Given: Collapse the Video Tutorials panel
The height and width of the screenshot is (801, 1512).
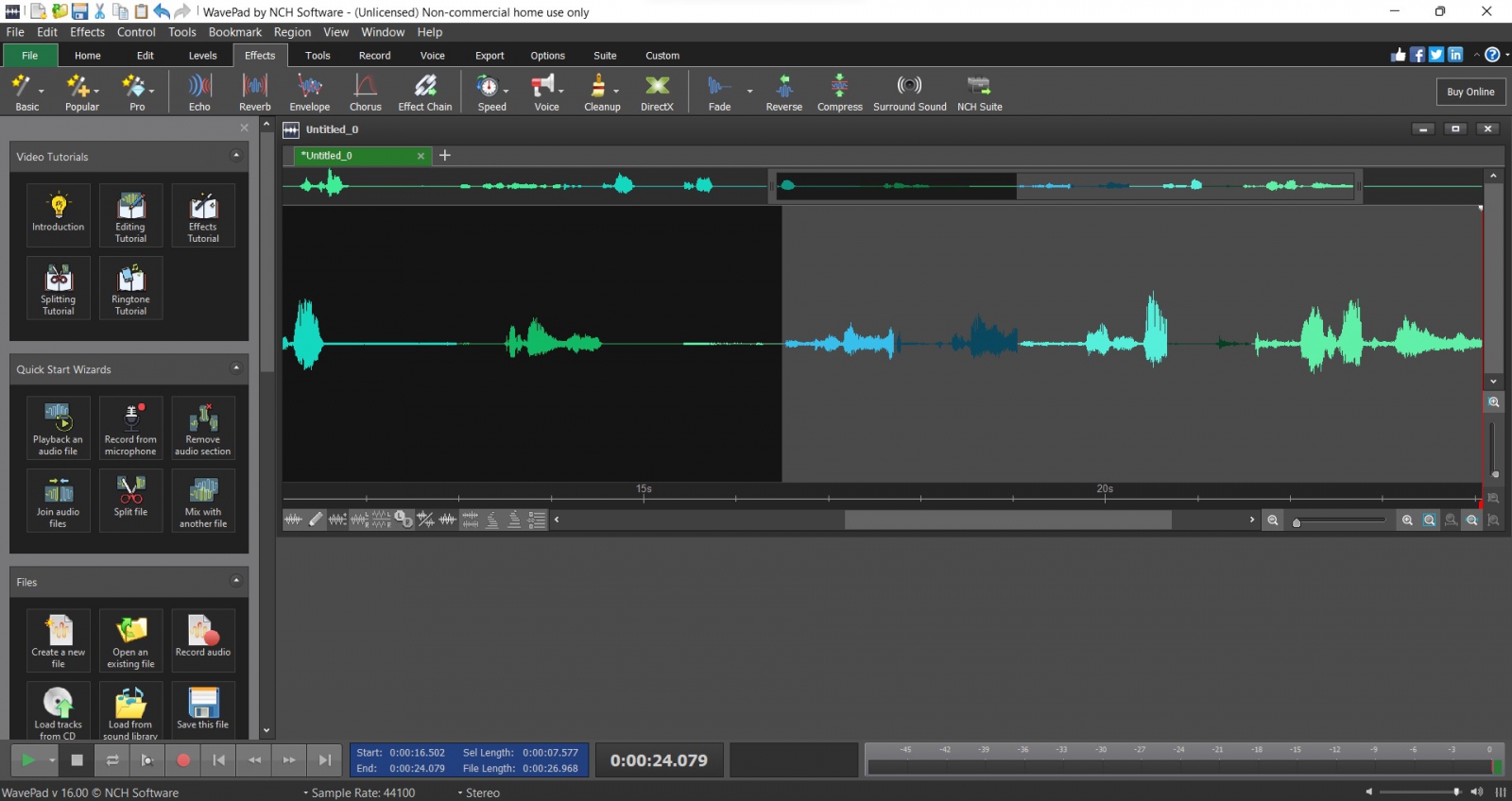Looking at the screenshot, I should point(235,156).
